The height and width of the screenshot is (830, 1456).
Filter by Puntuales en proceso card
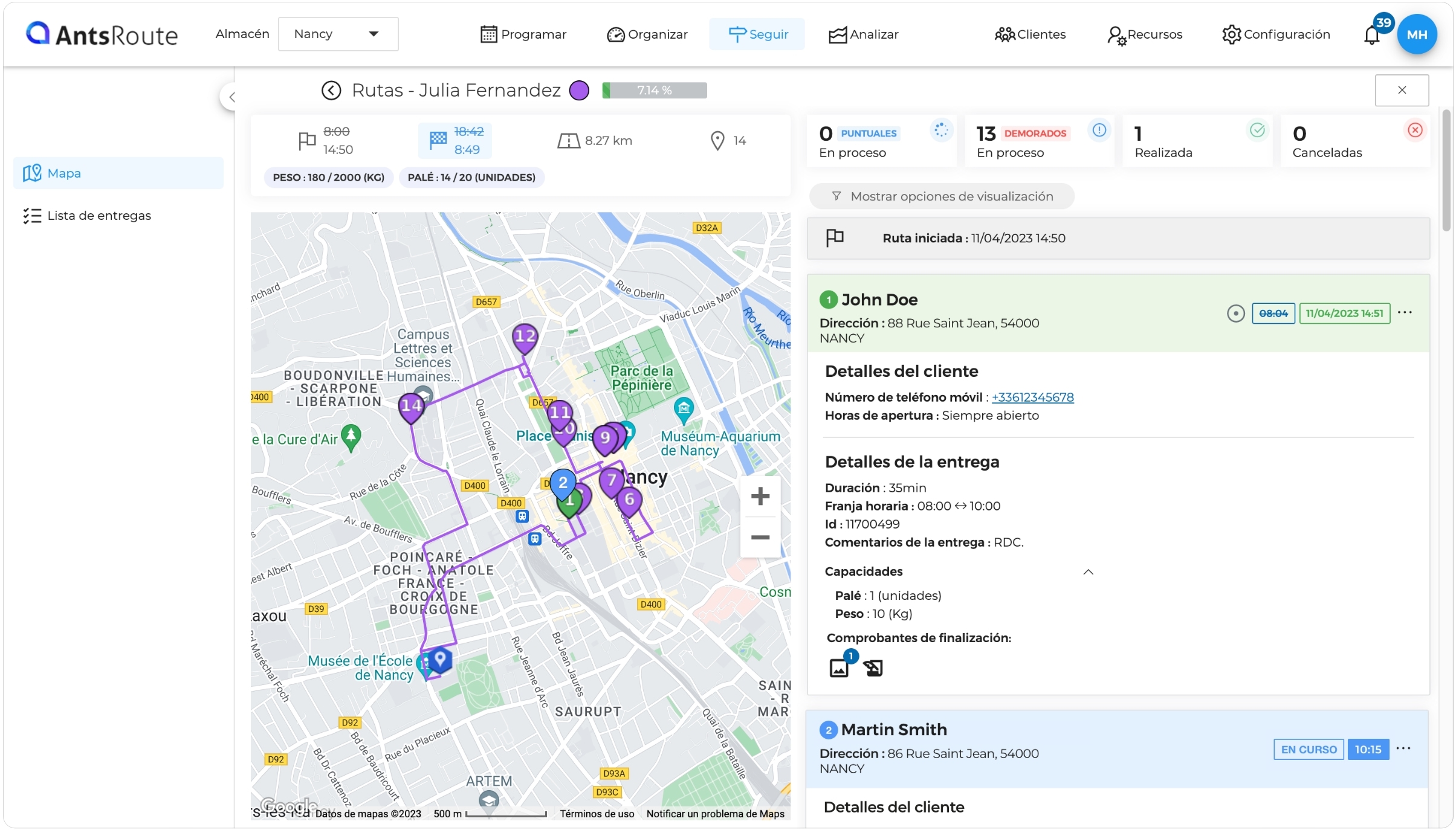881,141
